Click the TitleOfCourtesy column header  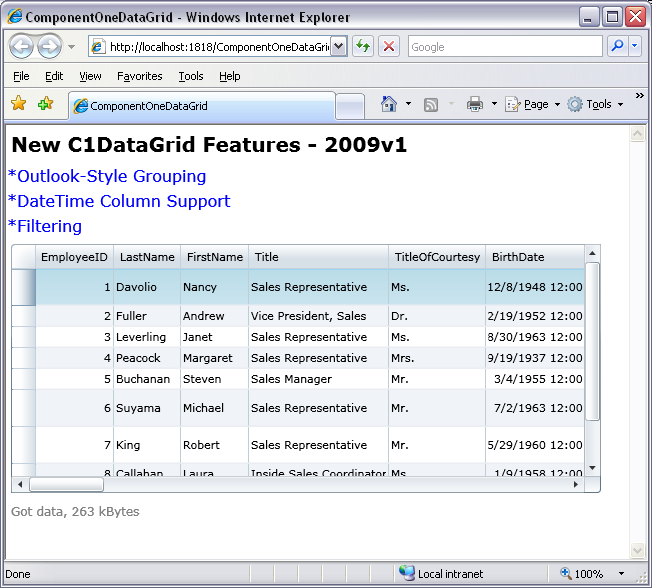click(437, 257)
